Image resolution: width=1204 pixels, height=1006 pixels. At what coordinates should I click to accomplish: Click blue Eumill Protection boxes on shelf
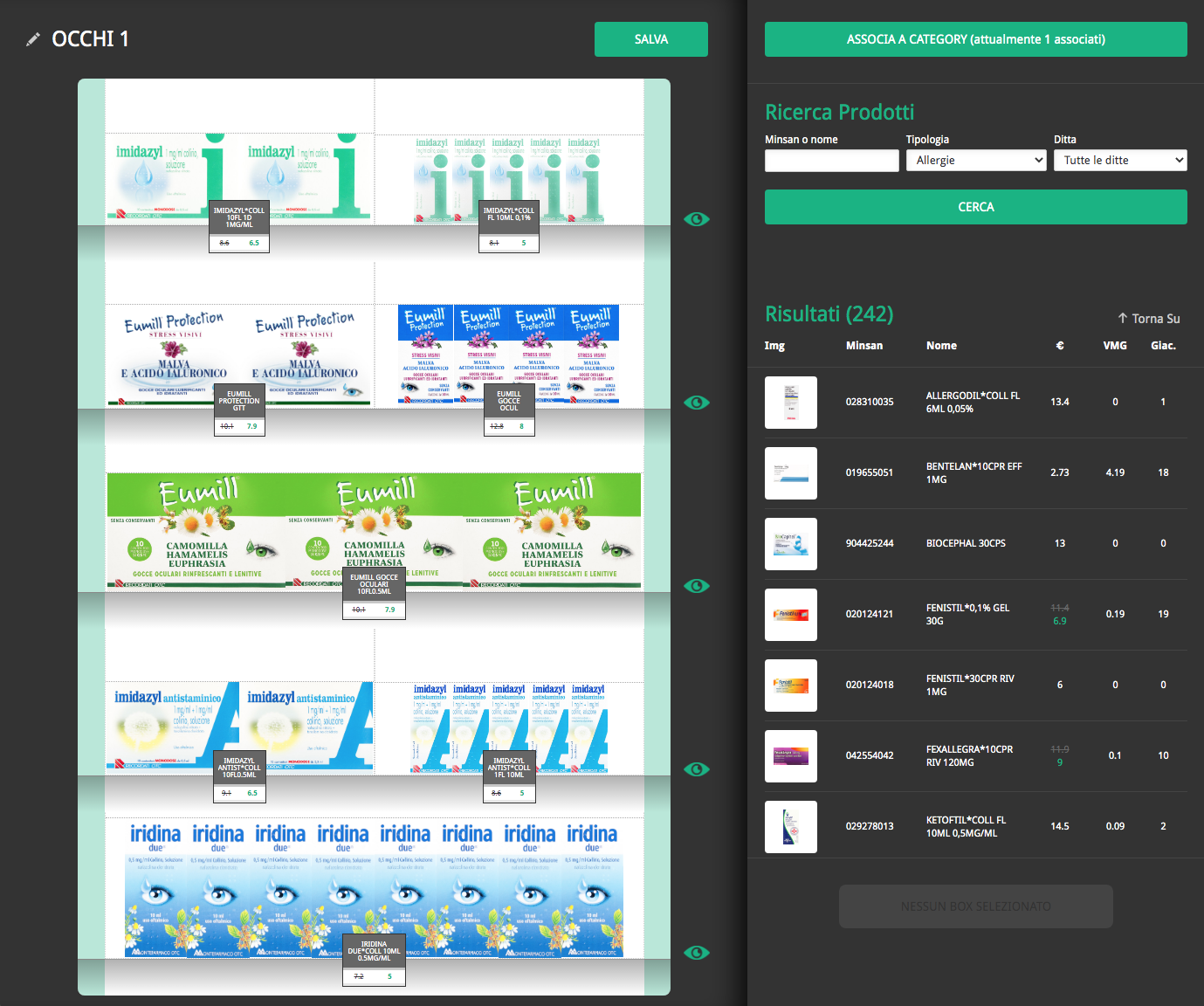pyautogui.click(x=508, y=354)
